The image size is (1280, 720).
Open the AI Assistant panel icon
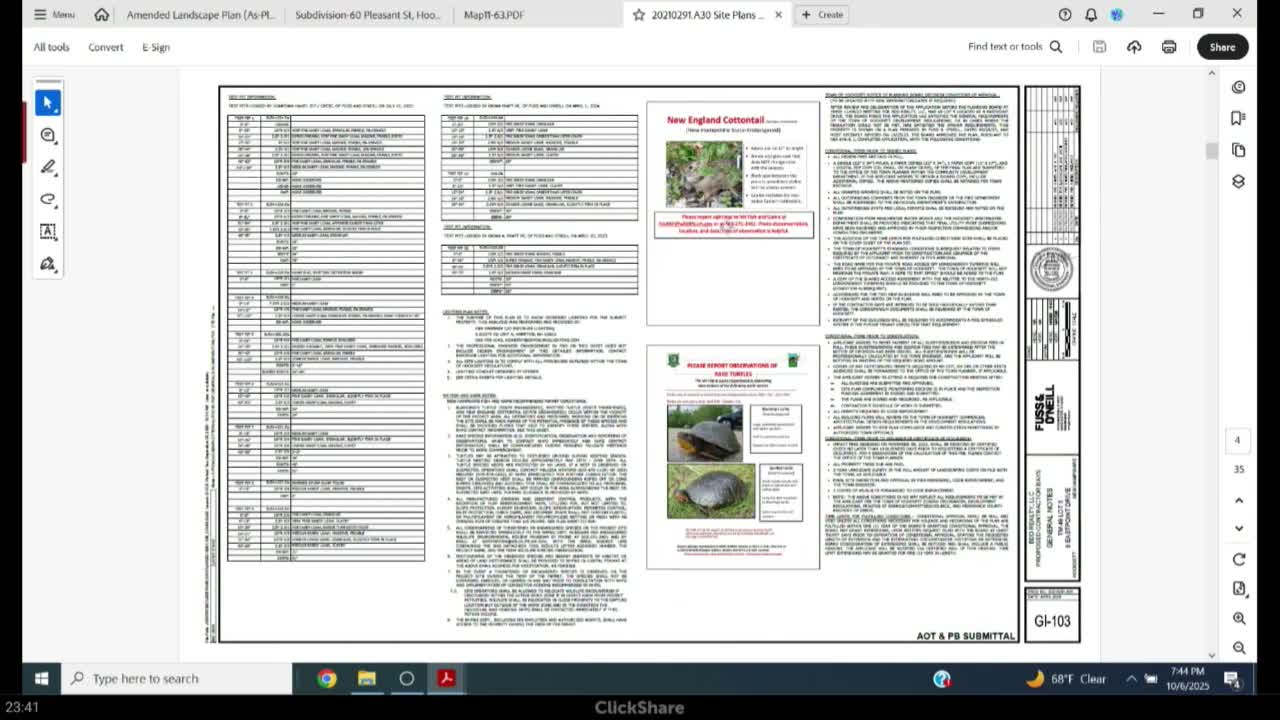1238,87
